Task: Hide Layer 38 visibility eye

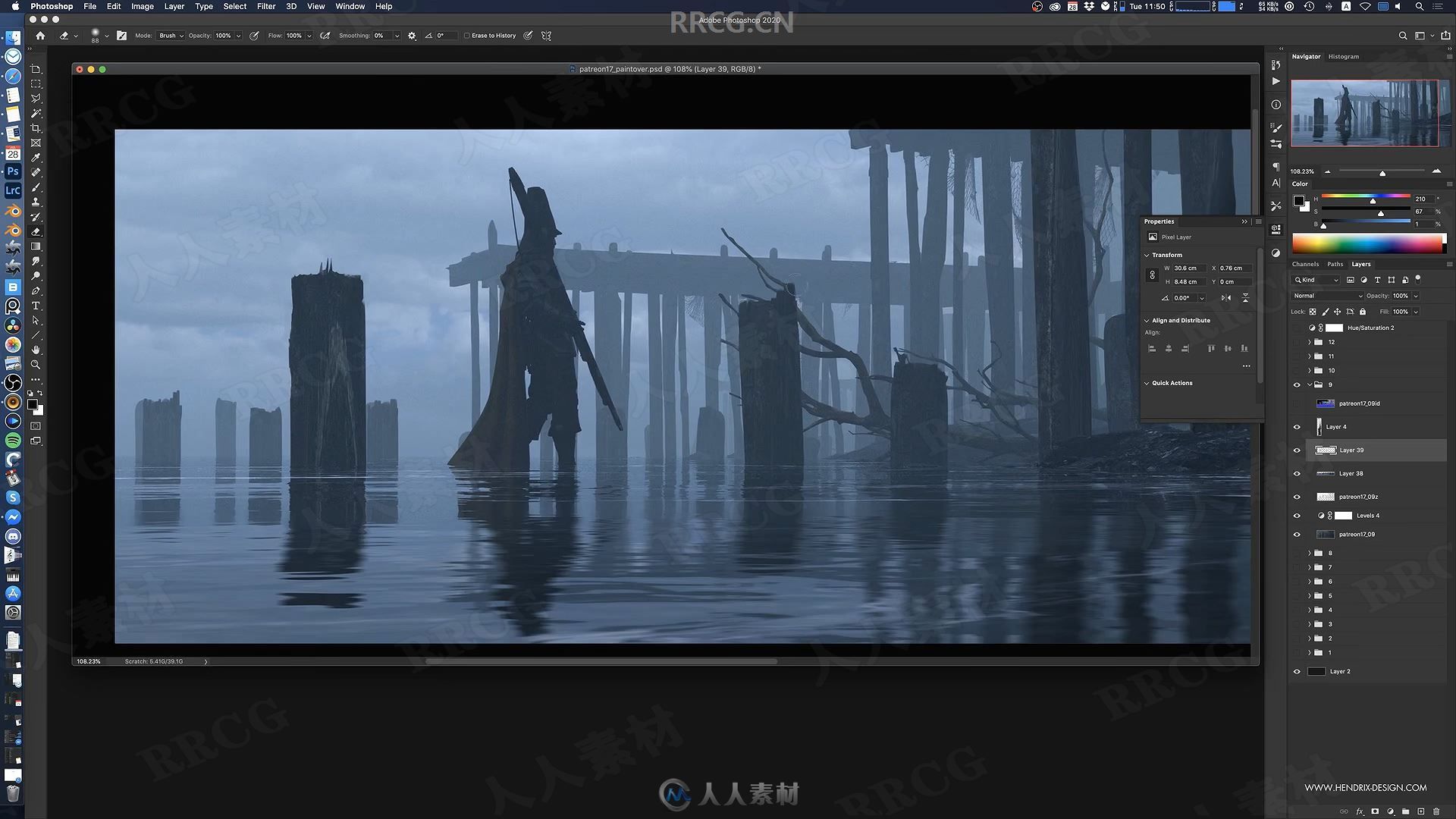Action: click(x=1297, y=474)
